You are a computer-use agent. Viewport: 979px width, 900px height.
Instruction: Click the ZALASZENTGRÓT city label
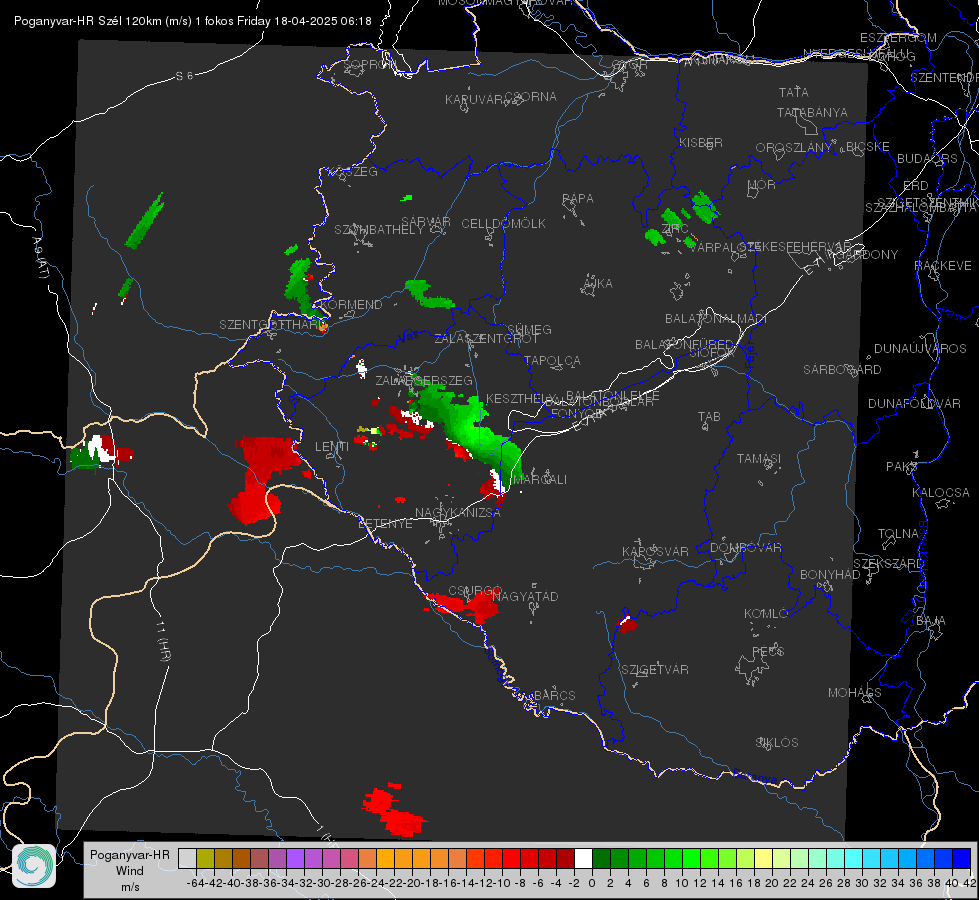[x=486, y=339]
